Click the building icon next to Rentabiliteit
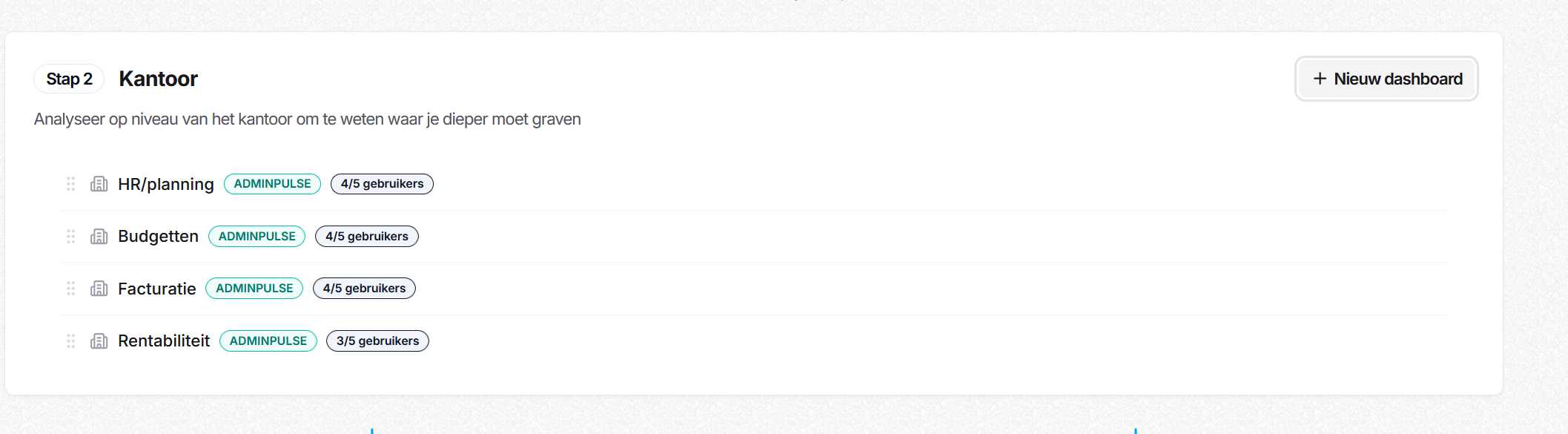Image resolution: width=1568 pixels, height=434 pixels. 99,341
